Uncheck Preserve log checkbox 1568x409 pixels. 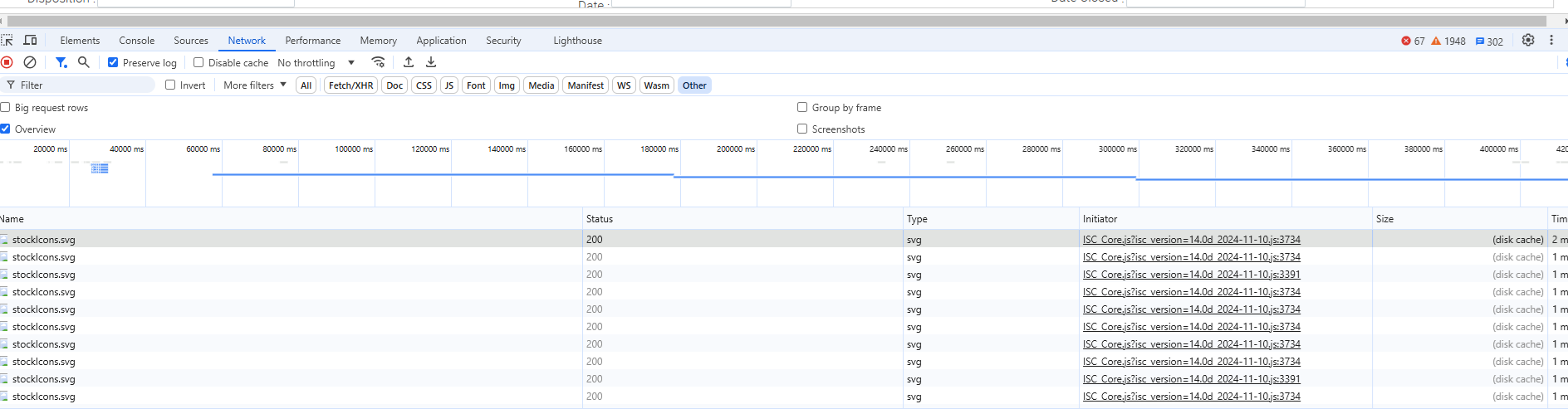click(x=113, y=62)
